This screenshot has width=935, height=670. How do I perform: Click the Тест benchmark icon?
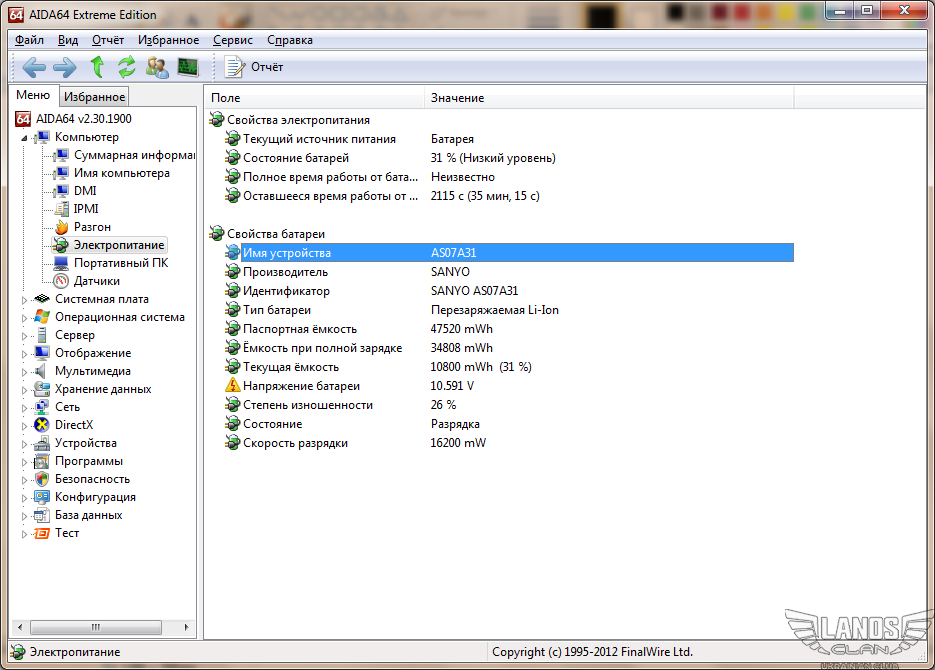pyautogui.click(x=42, y=533)
